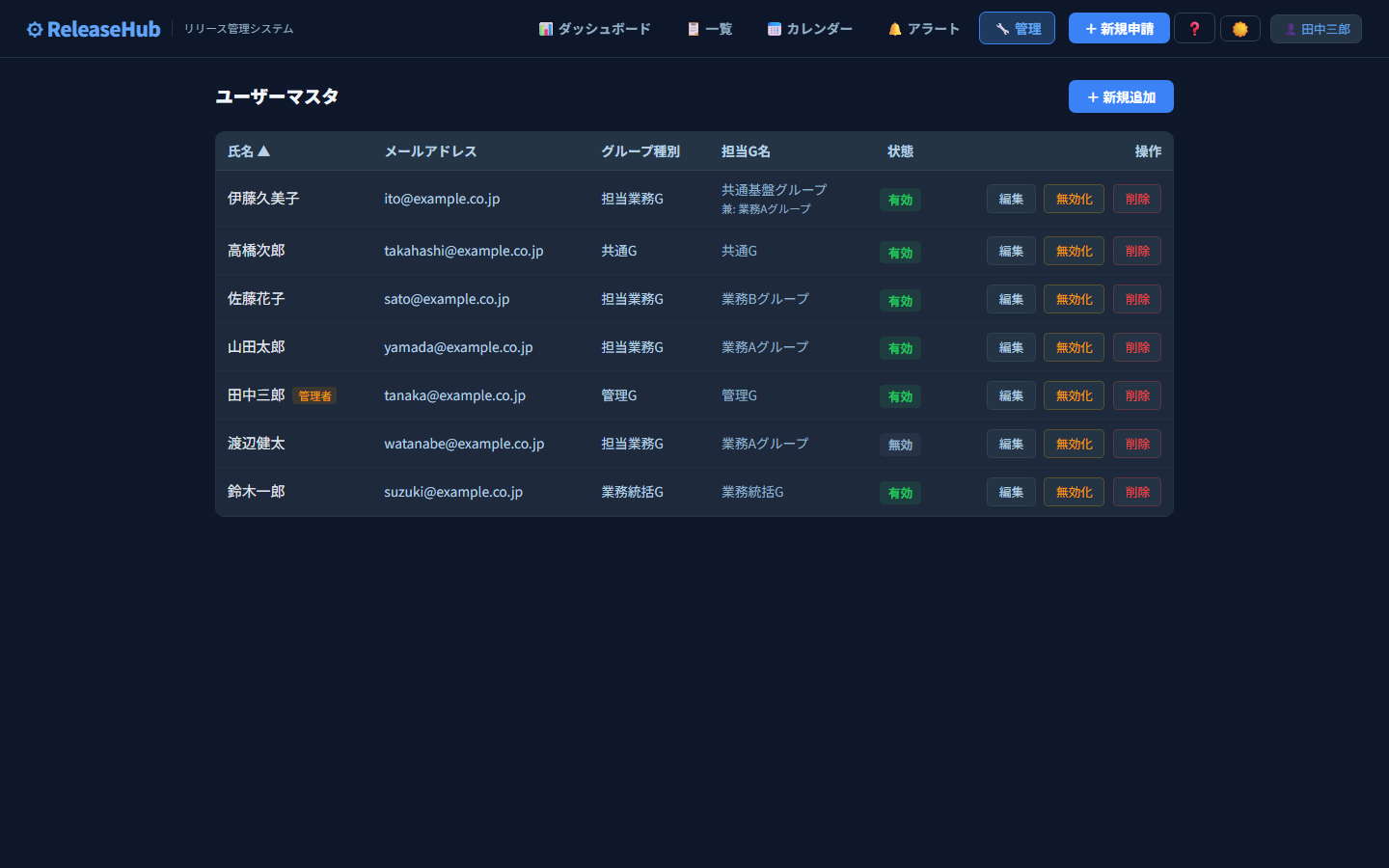Viewport: 1389px width, 868px height.
Task: Click the リリース管理システム subtitle
Action: tap(238, 29)
